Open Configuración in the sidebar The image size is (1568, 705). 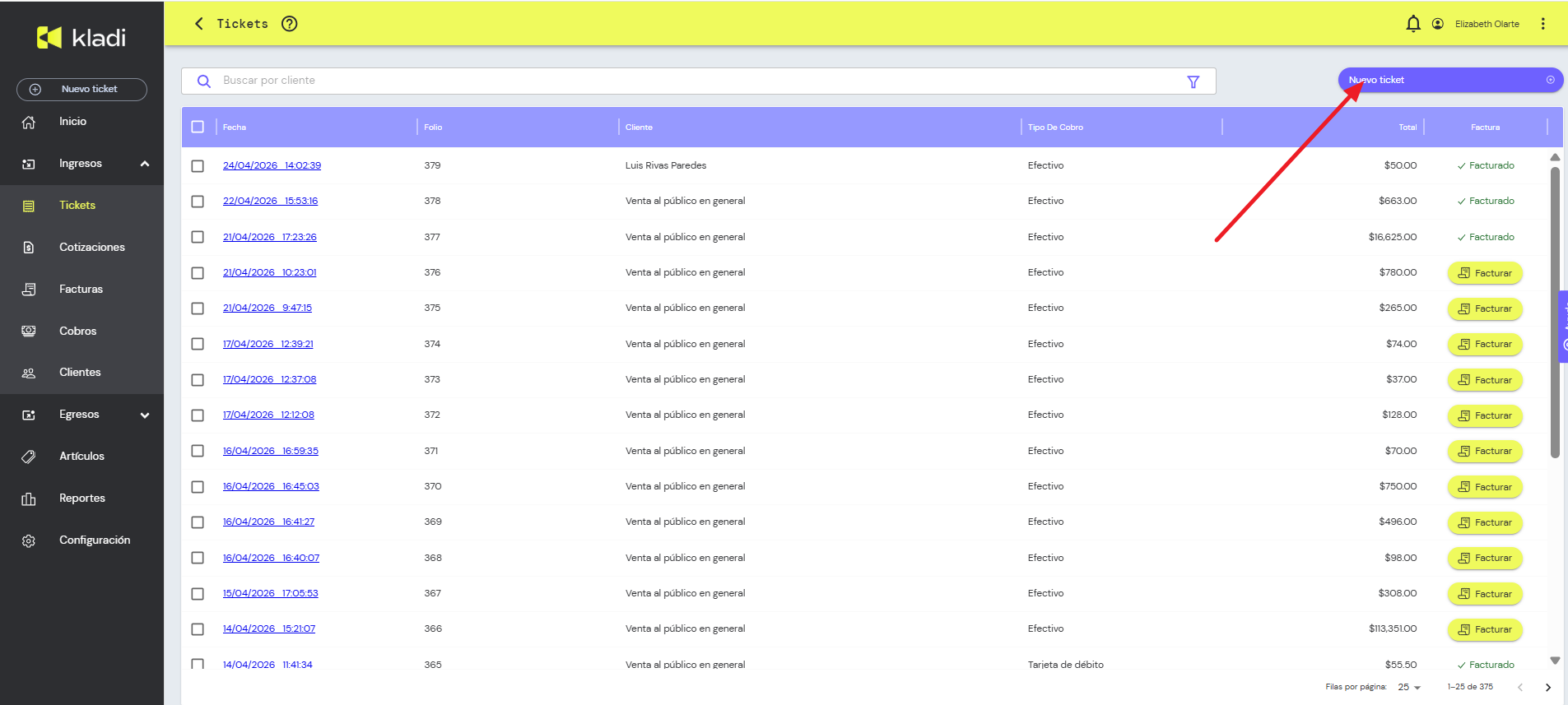pyautogui.click(x=95, y=540)
